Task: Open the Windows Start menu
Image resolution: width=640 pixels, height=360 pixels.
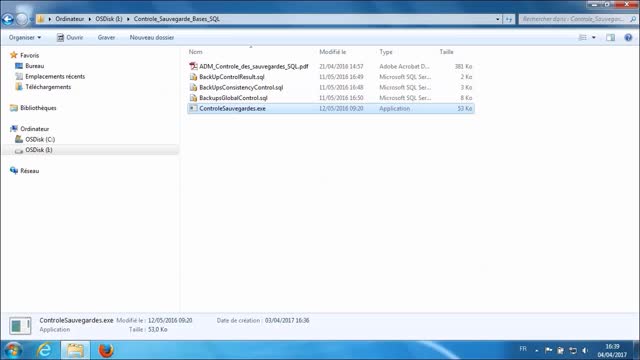Action: tap(13, 350)
